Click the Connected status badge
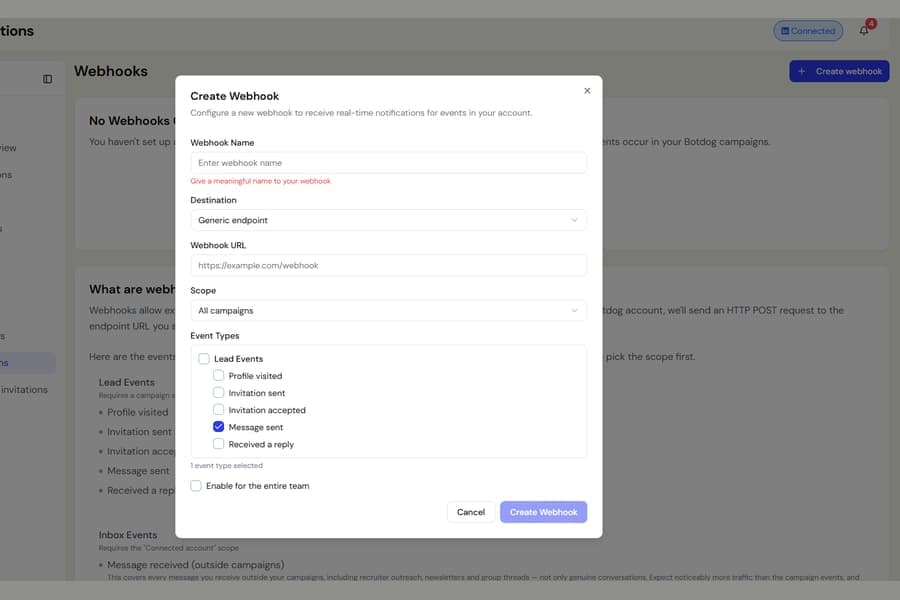The image size is (900, 600). [808, 31]
